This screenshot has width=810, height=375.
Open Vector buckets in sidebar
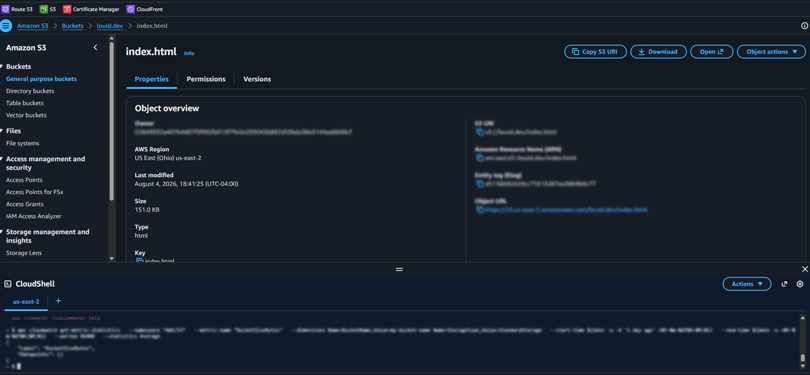(x=26, y=115)
